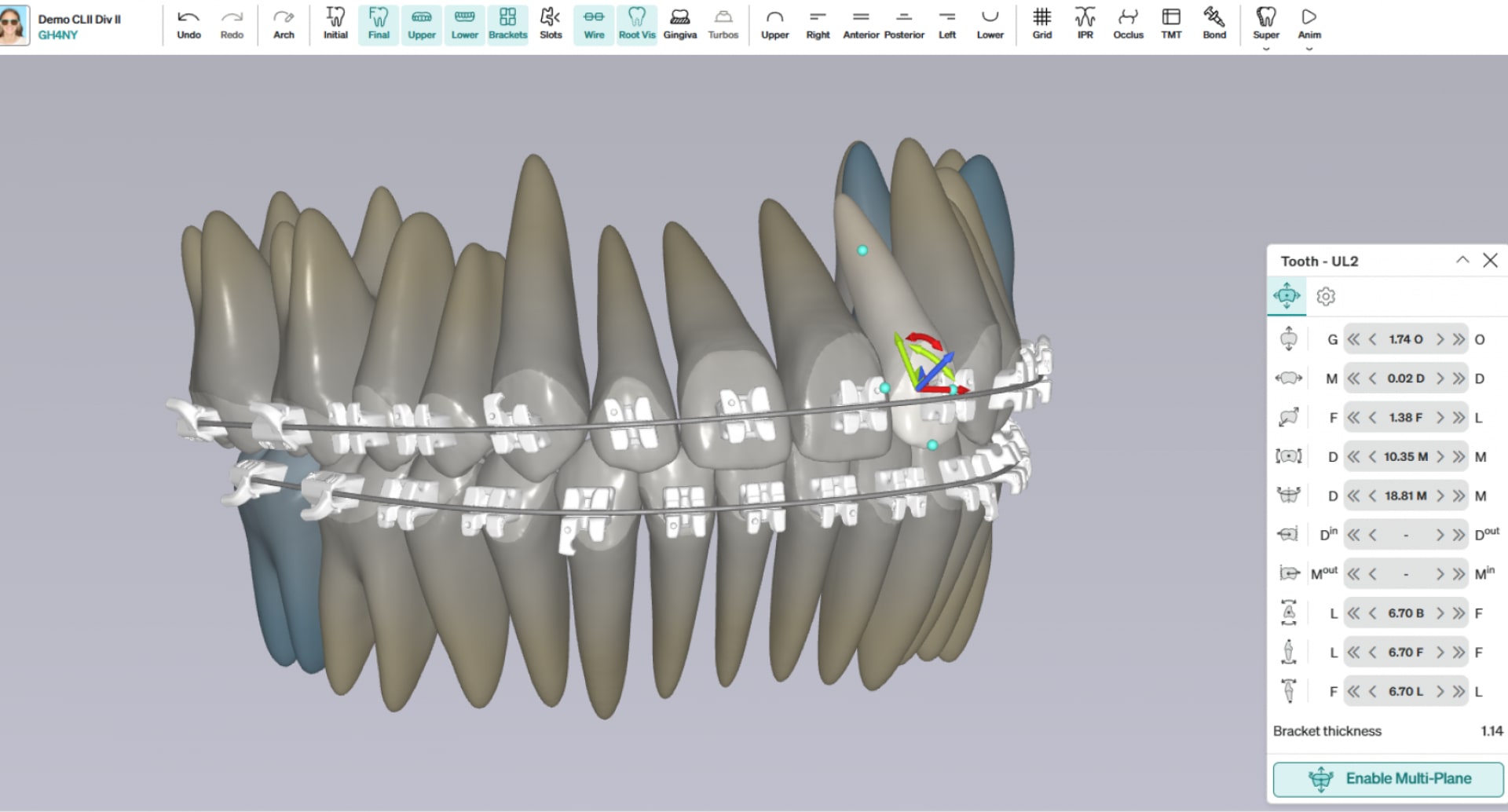Click the Arch tool icon
Screen dimensions: 1508x812
284,24
